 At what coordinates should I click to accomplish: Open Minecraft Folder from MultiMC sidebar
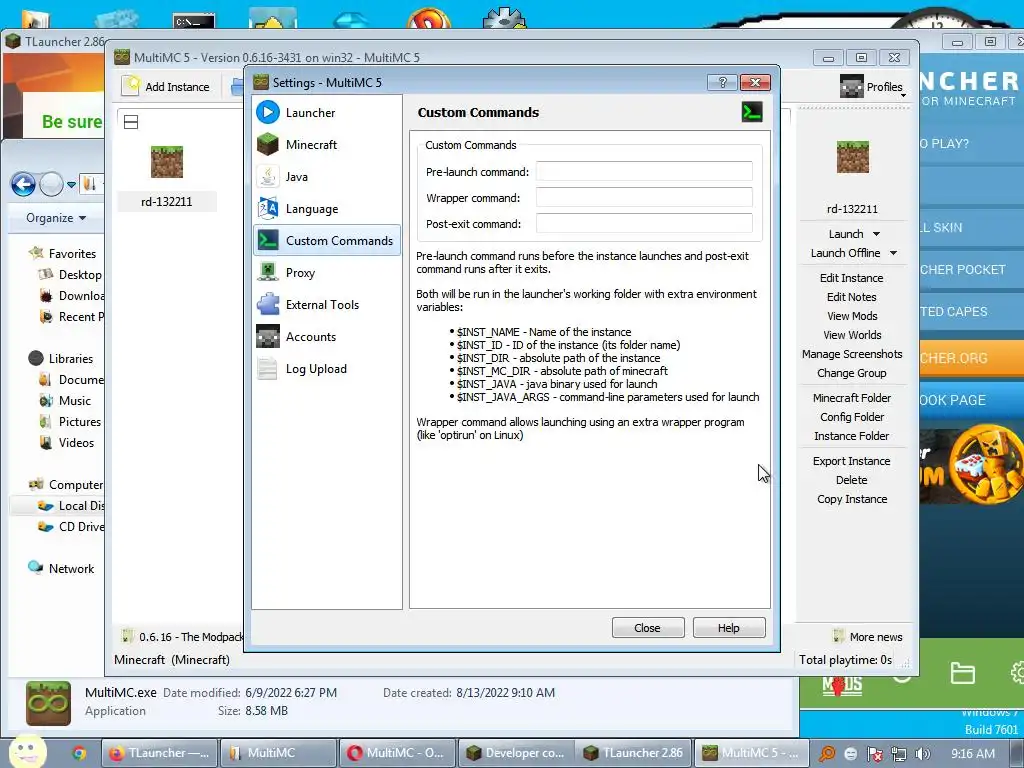pos(852,397)
